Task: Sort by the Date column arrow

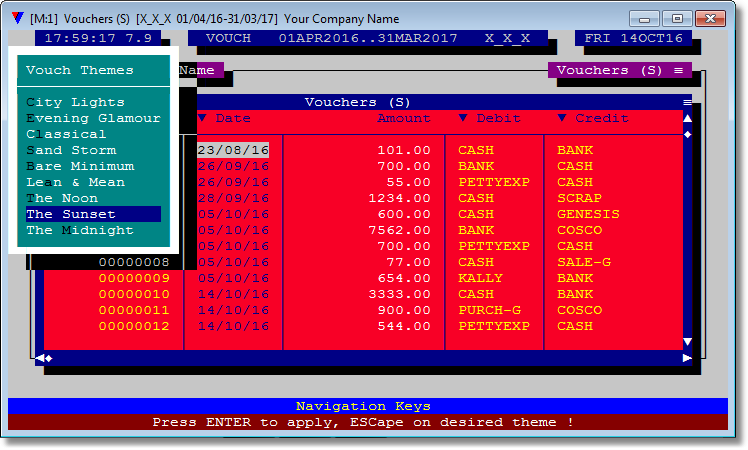Action: tap(202, 118)
